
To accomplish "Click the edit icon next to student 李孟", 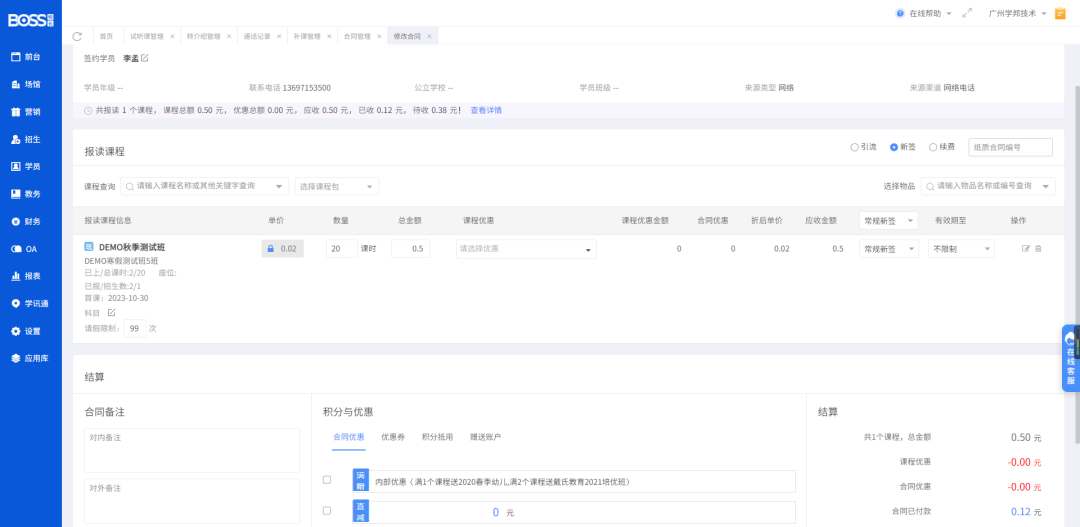I will pyautogui.click(x=145, y=58).
